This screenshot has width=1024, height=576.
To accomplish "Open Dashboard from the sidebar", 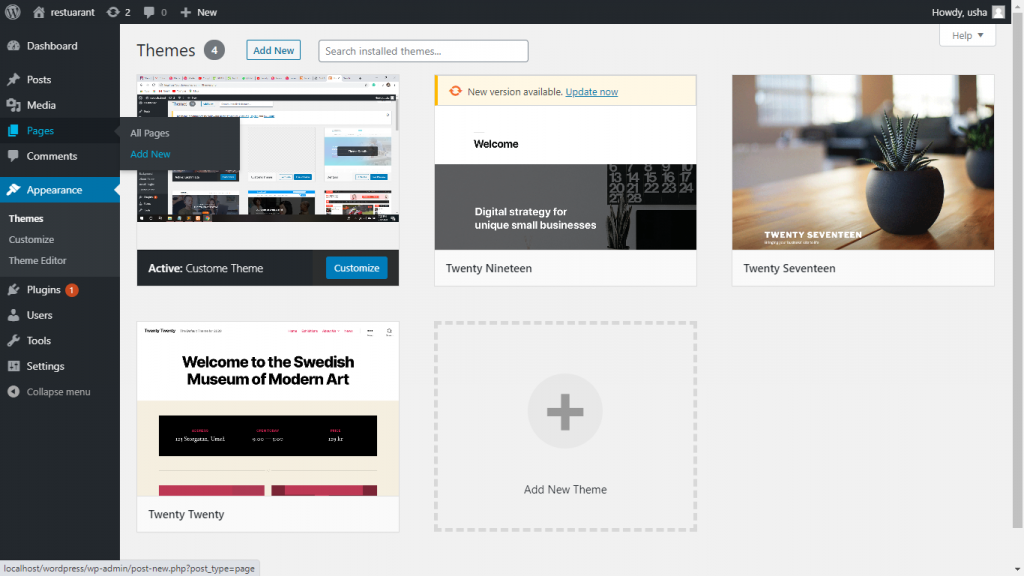I will [x=51, y=46].
